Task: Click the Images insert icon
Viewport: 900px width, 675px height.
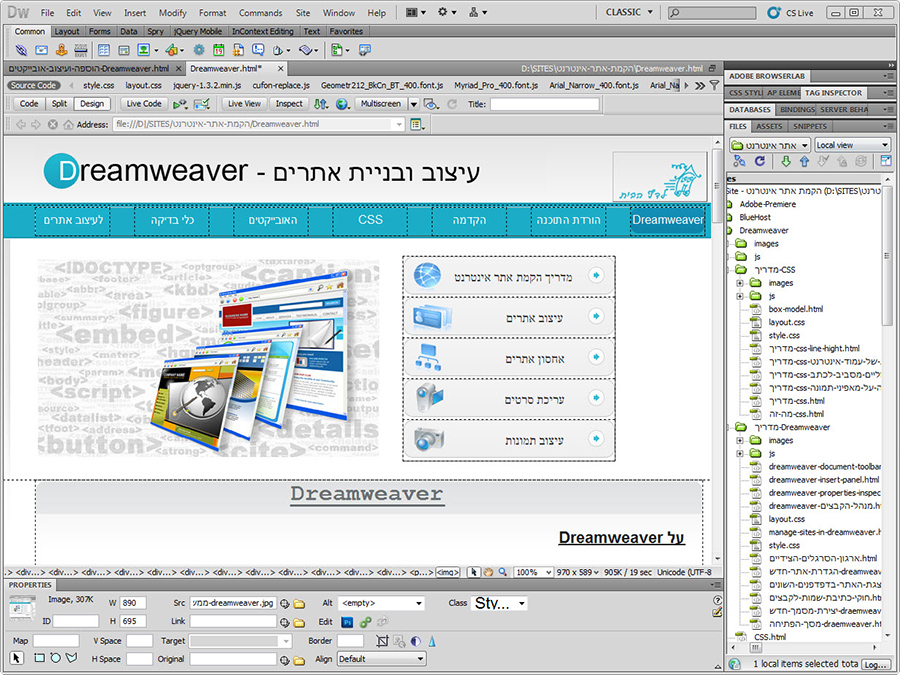Action: [x=143, y=51]
